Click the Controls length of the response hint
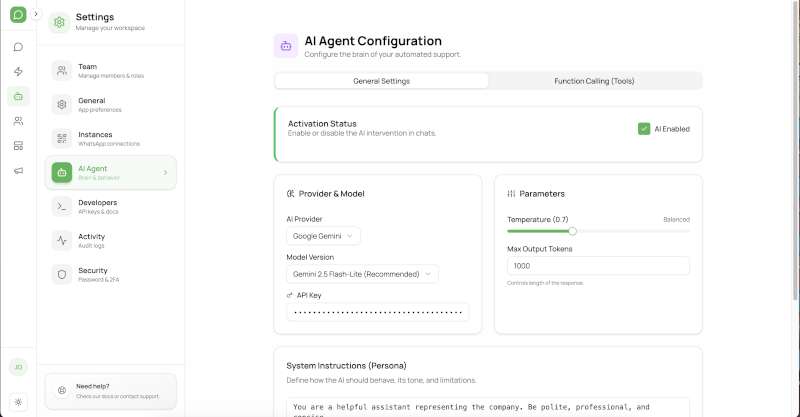The width and height of the screenshot is (800, 417). click(545, 283)
